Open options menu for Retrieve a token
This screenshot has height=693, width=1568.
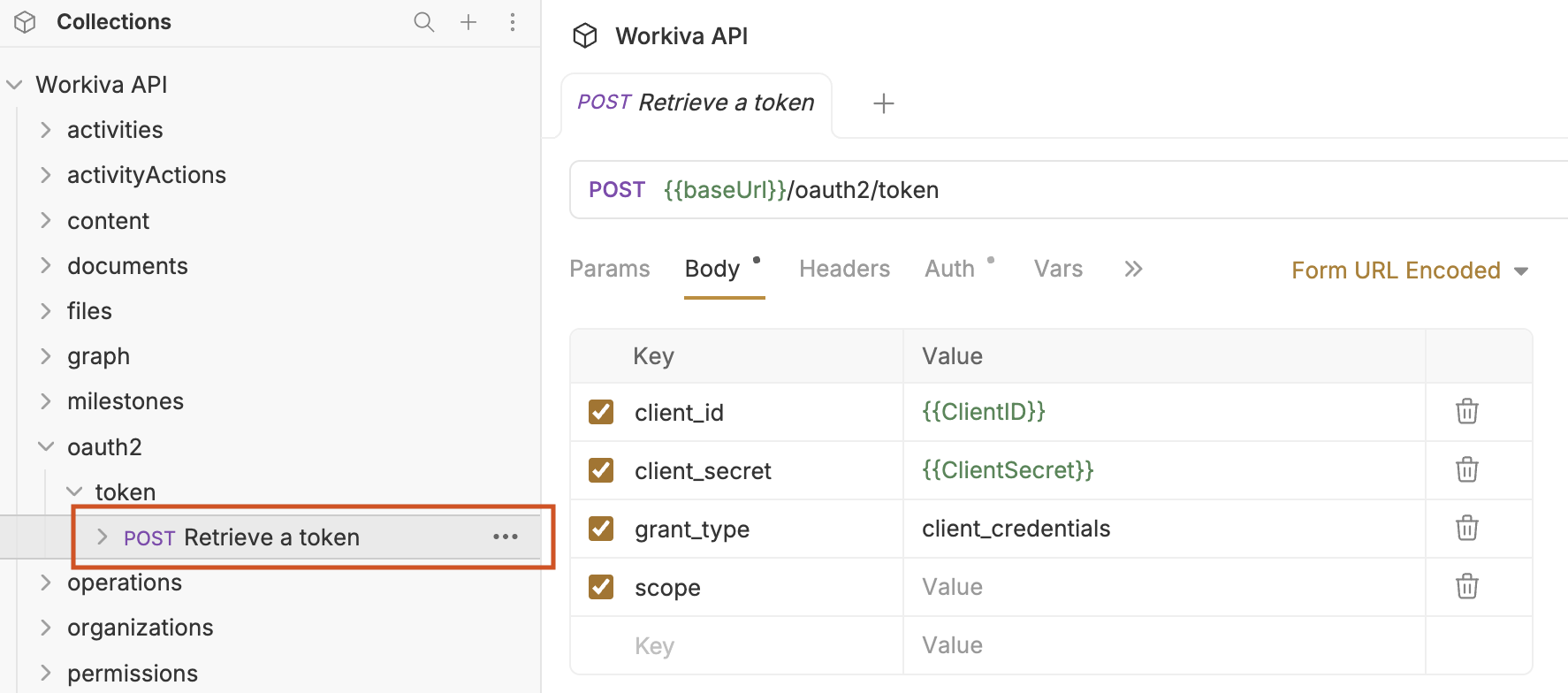pyautogui.click(x=506, y=537)
